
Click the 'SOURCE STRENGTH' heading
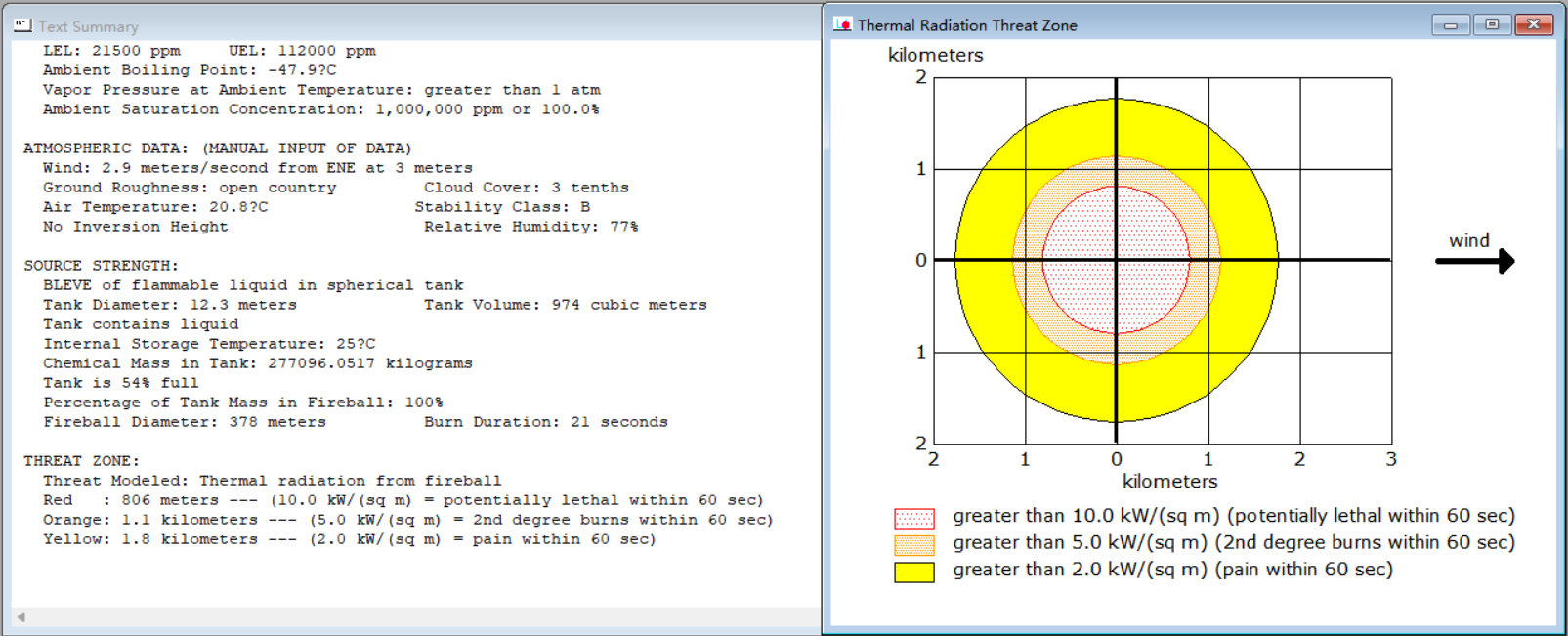[102, 266]
